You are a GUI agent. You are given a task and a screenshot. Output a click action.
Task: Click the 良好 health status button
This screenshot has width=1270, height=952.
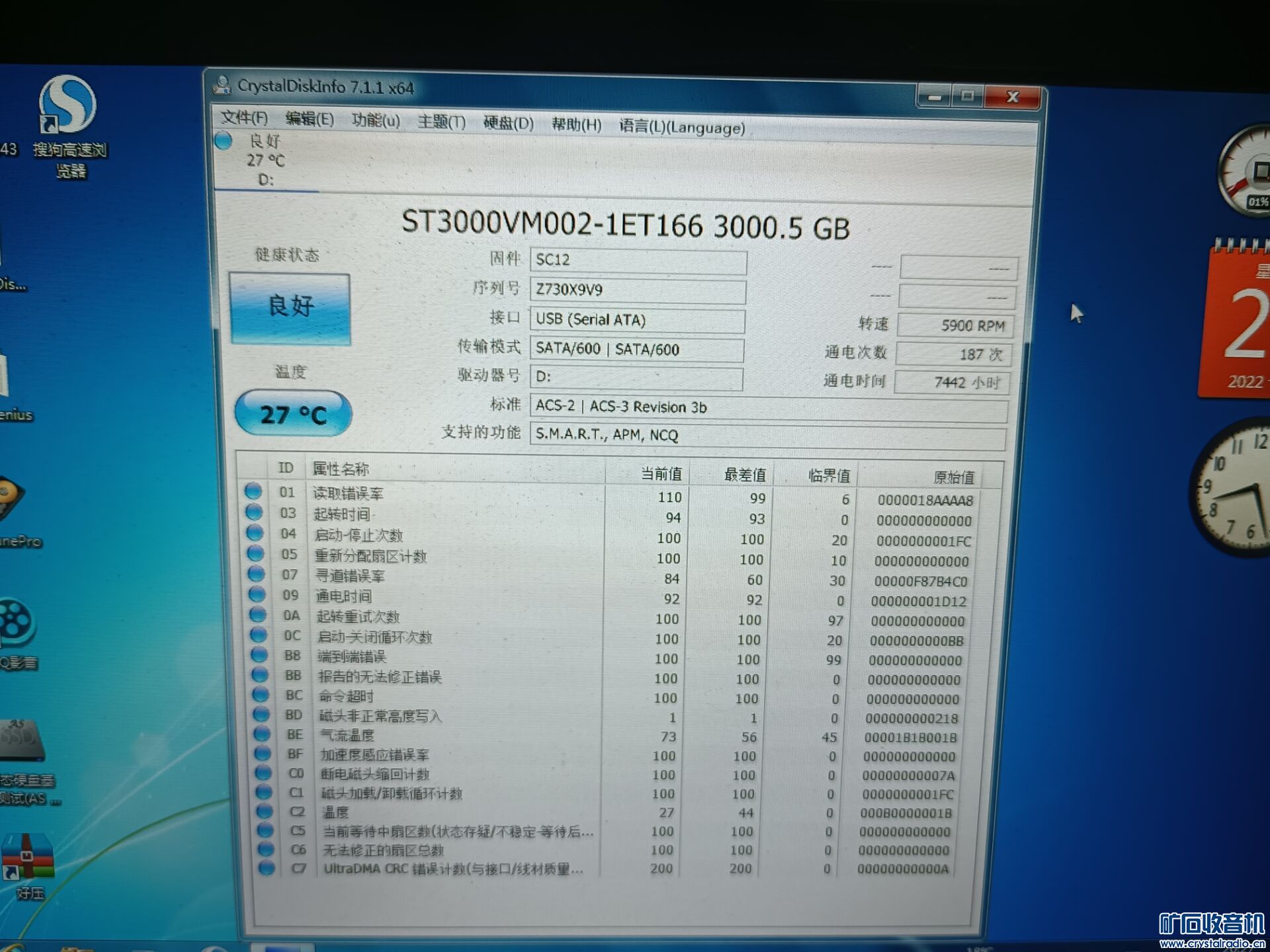tap(290, 308)
